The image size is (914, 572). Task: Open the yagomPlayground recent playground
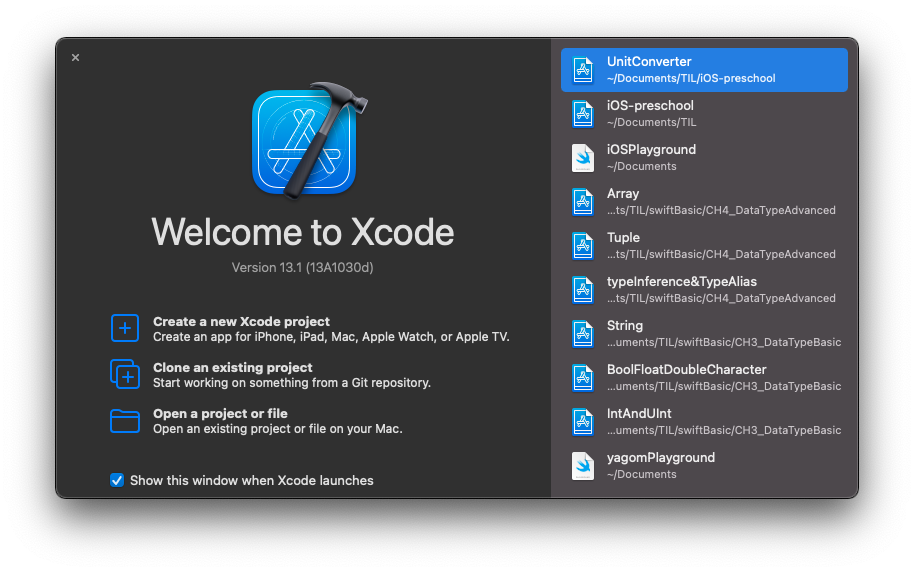pos(704,466)
